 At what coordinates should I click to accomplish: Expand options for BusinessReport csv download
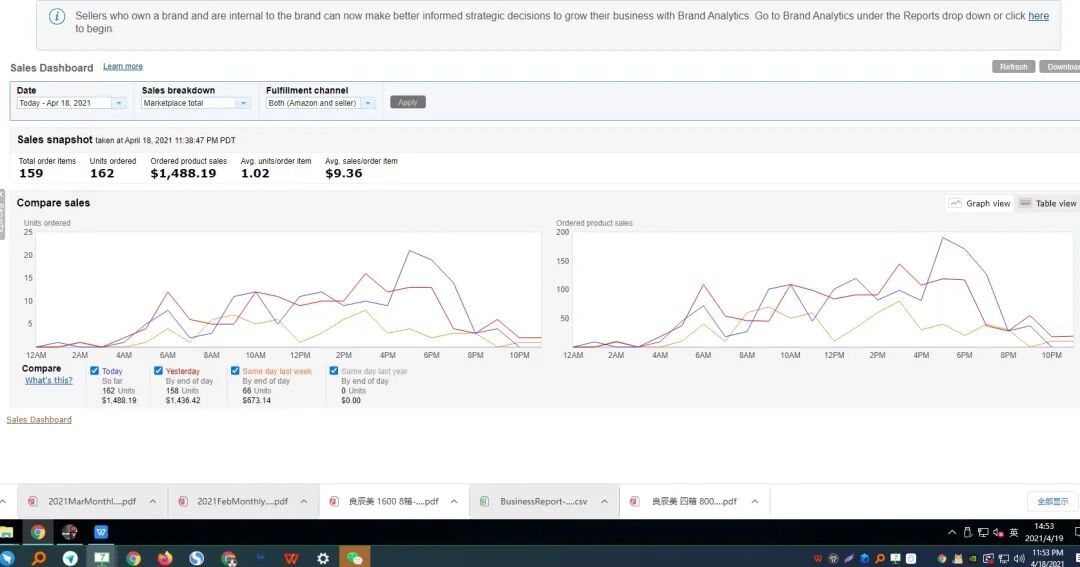(604, 502)
